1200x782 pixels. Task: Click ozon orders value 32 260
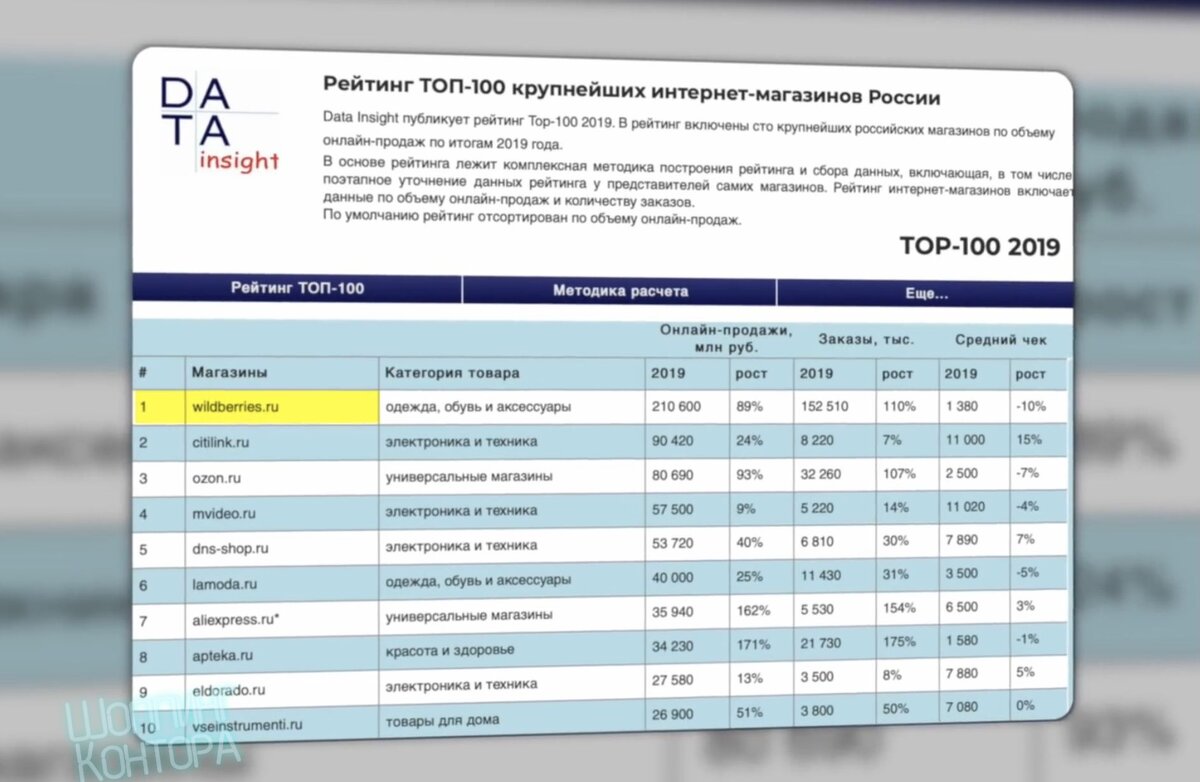[x=822, y=476]
